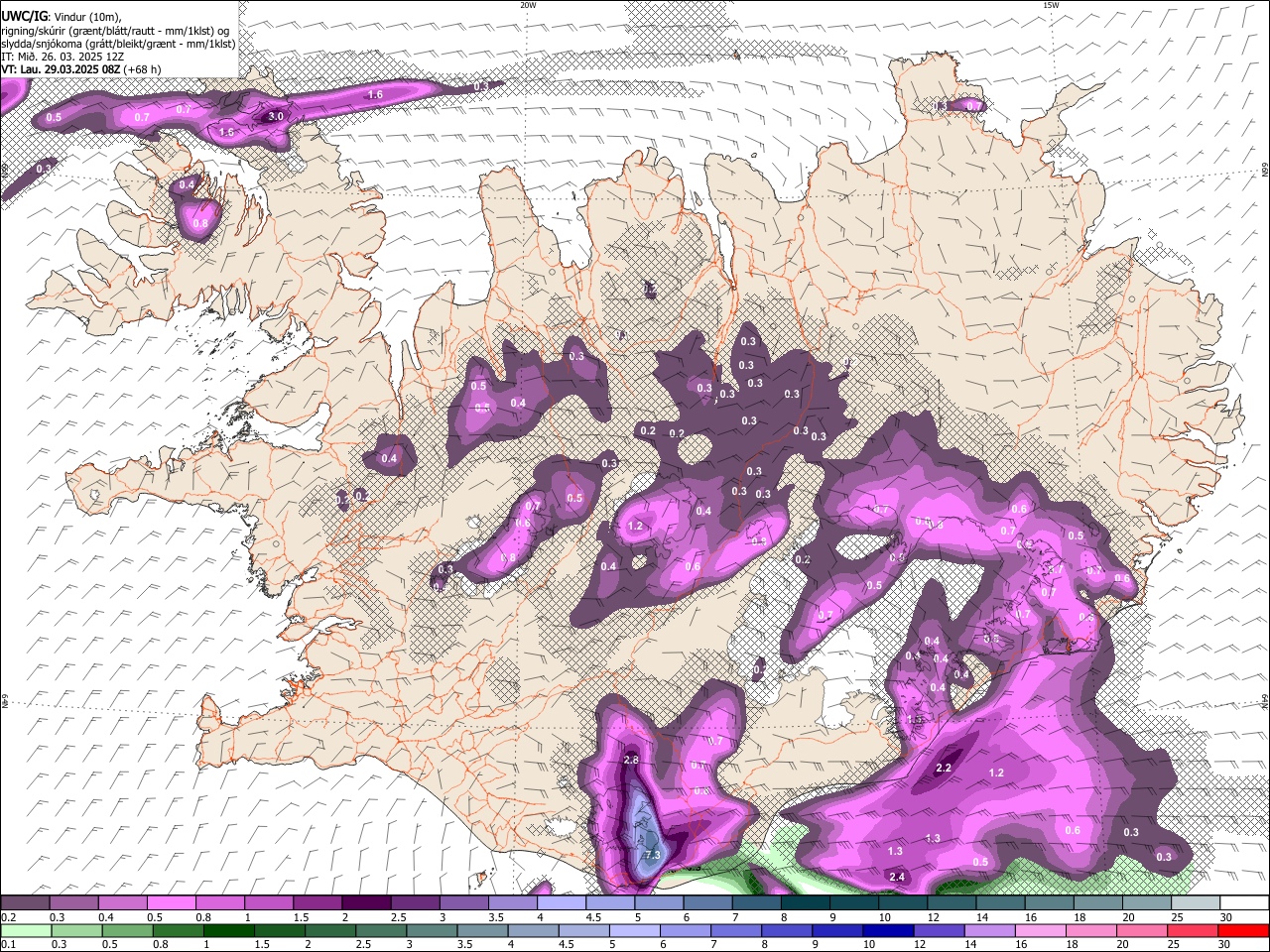This screenshot has width=1270, height=952.
Task: Click the 0.5 pink swatch in the snowfall legend row
Action: [x=171, y=902]
